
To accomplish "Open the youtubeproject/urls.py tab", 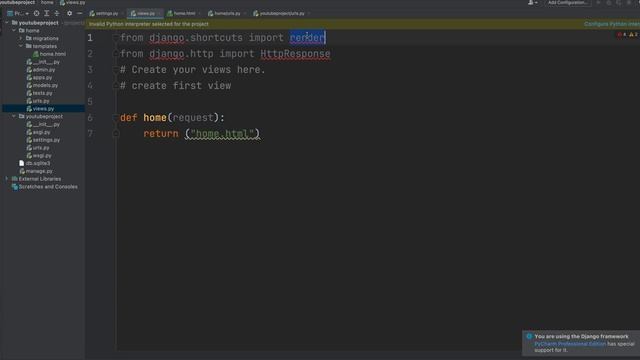I will (282, 13).
